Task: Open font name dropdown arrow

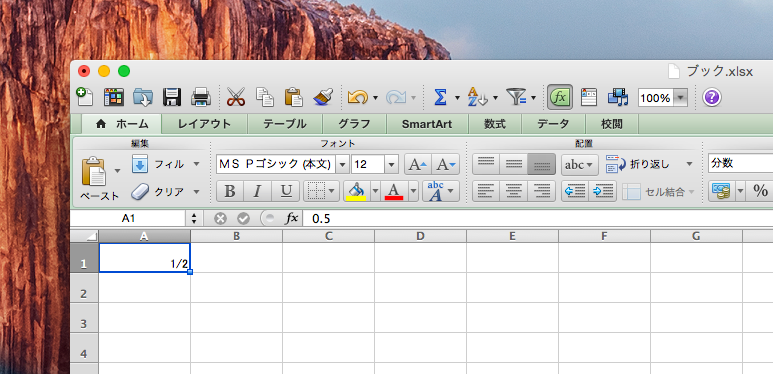Action: [343, 164]
